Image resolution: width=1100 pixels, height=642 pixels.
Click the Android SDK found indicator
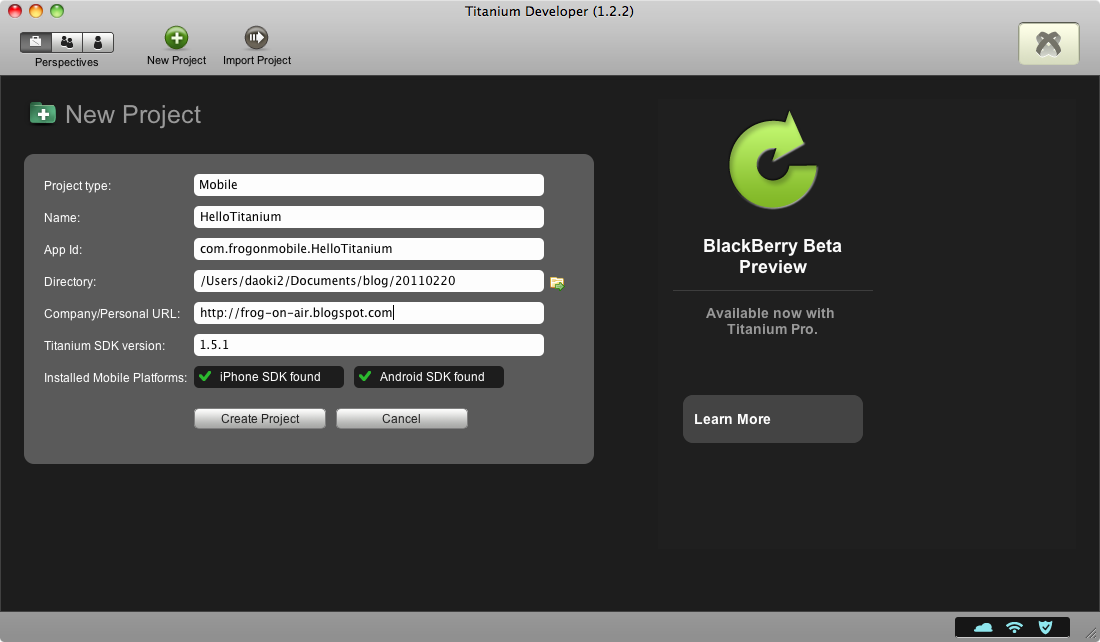tap(429, 377)
